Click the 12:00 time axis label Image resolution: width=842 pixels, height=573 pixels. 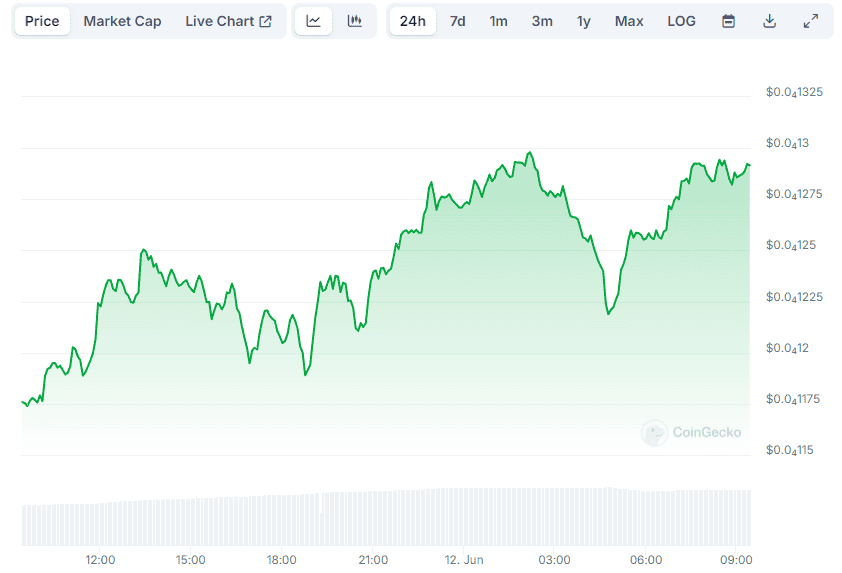click(x=100, y=560)
